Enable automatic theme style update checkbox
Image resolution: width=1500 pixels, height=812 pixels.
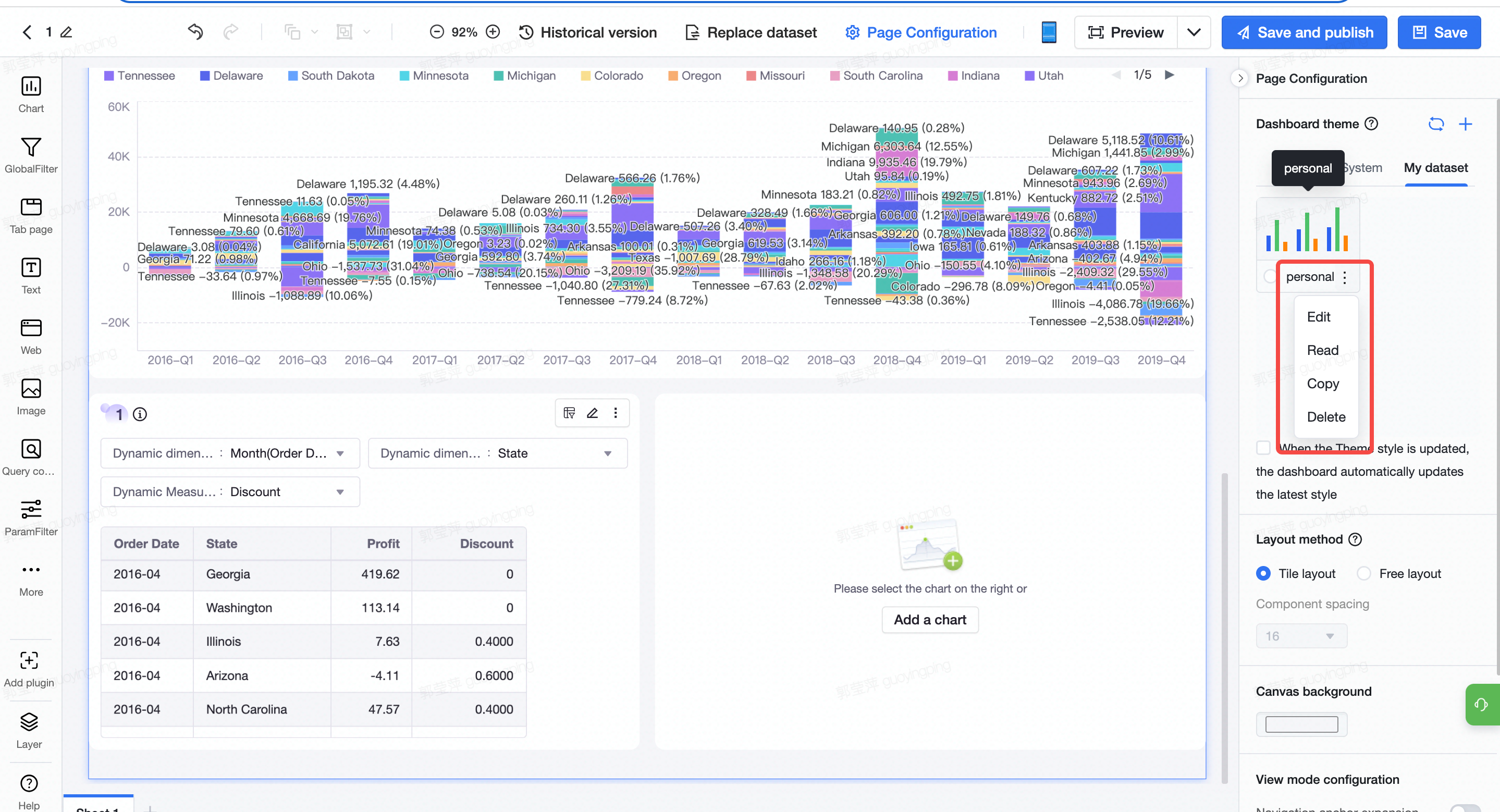pyautogui.click(x=1262, y=448)
